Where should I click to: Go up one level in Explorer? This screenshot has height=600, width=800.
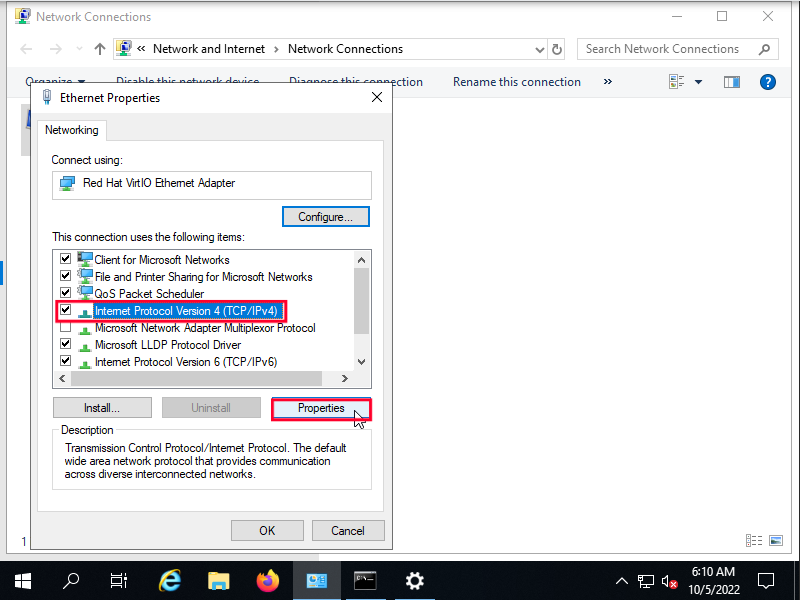[x=100, y=49]
